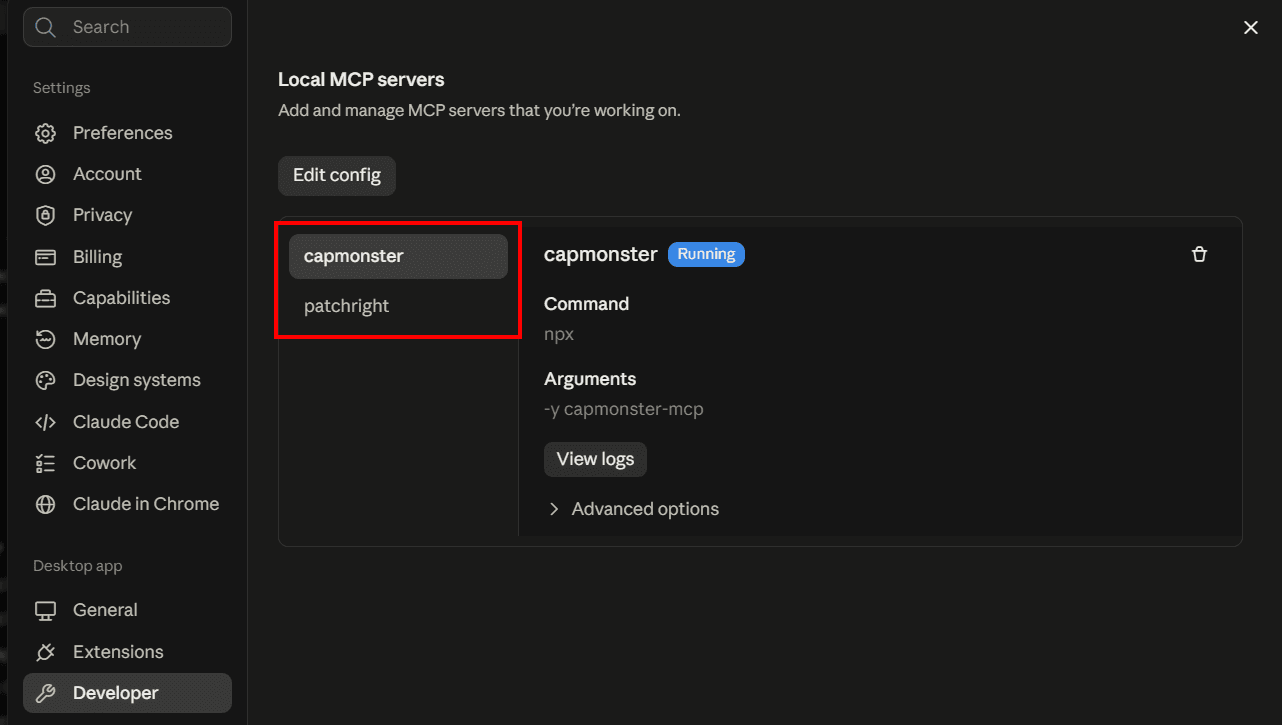1282x725 pixels.
Task: Click the Capabilities briefcase icon
Action: click(45, 298)
